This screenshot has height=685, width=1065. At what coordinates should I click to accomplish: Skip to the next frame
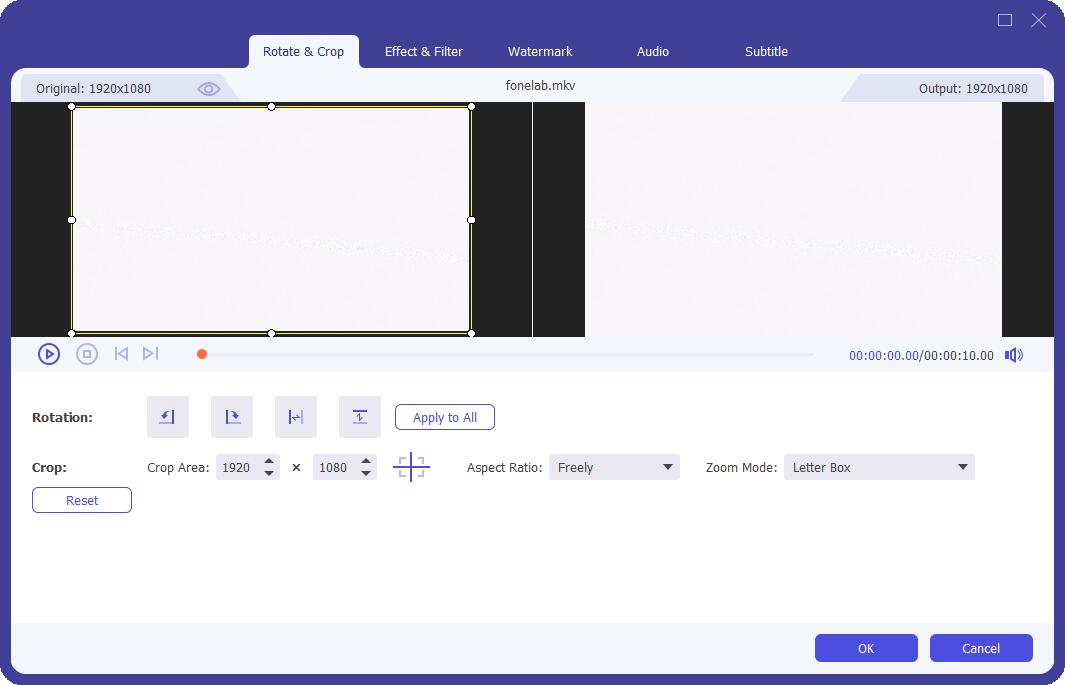151,354
